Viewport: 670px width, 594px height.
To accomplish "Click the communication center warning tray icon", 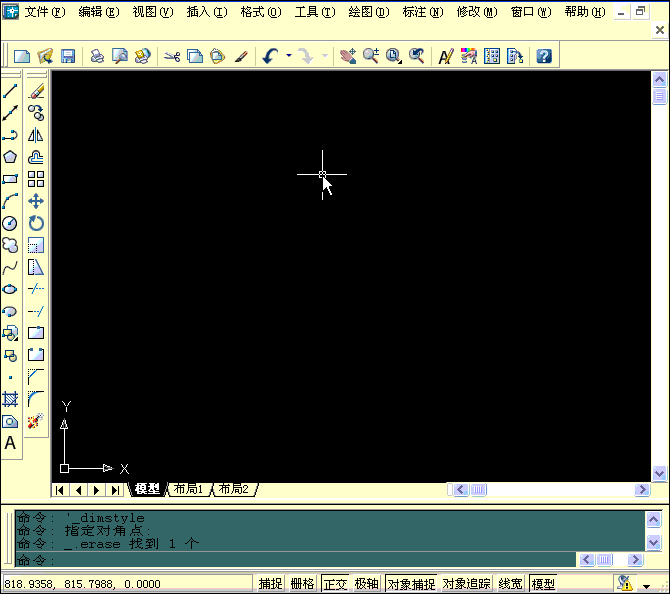I will pos(624,583).
